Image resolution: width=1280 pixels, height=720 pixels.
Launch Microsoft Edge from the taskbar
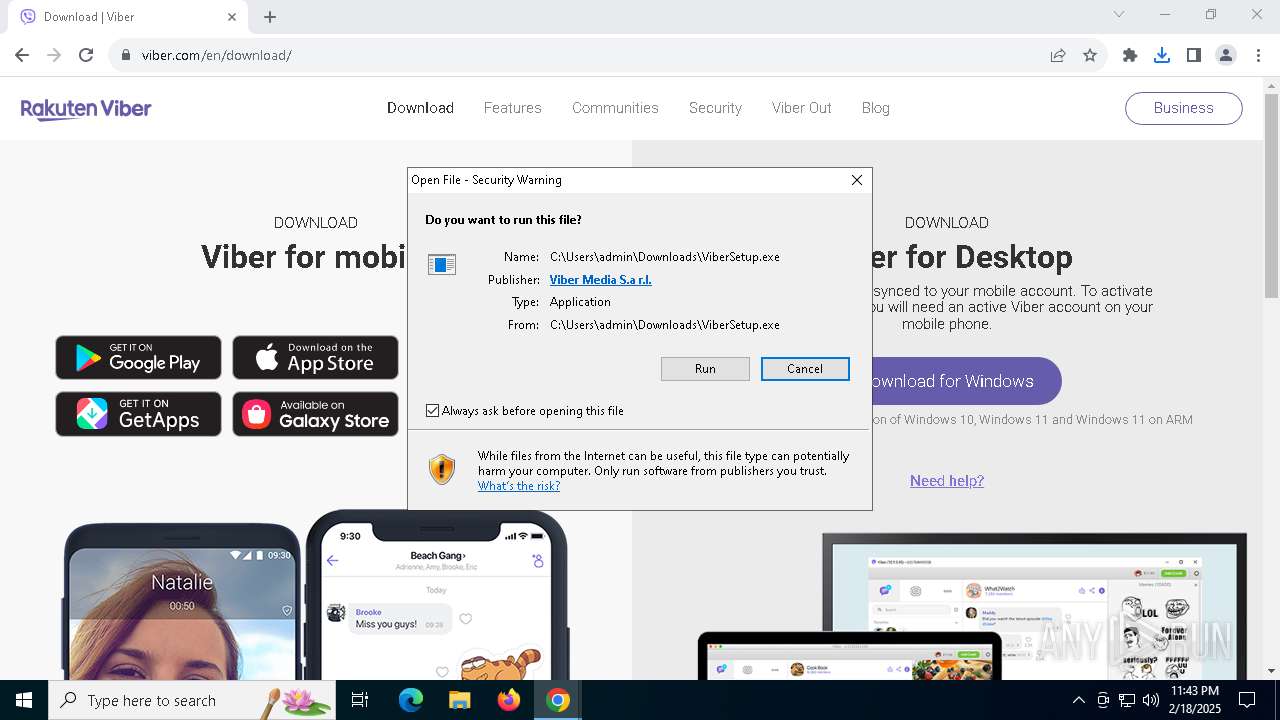411,700
